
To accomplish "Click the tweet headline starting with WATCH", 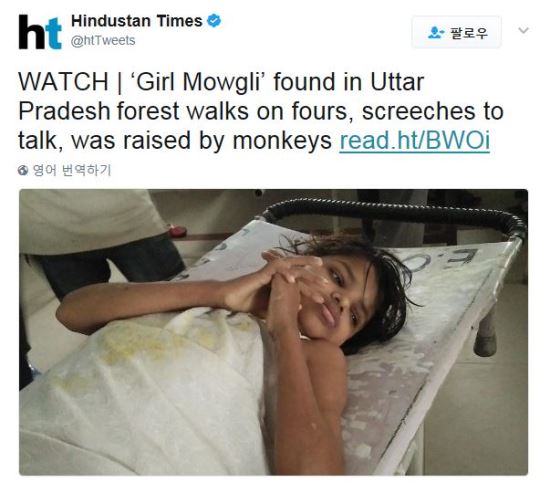I will pyautogui.click(x=261, y=111).
